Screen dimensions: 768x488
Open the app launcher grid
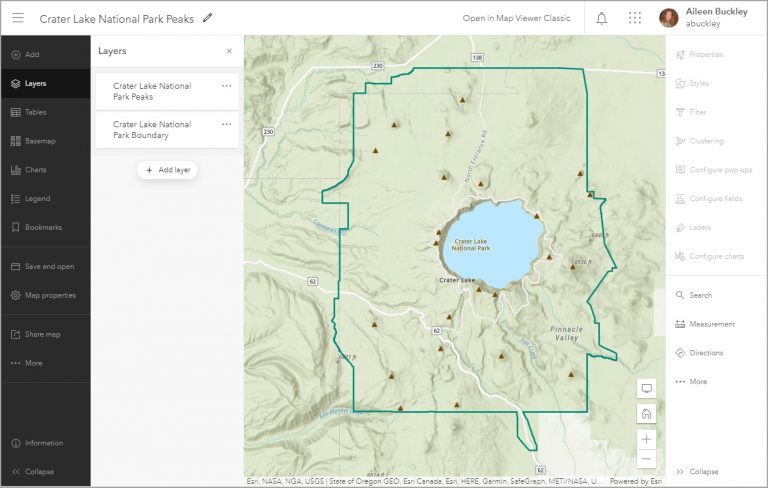pos(635,18)
